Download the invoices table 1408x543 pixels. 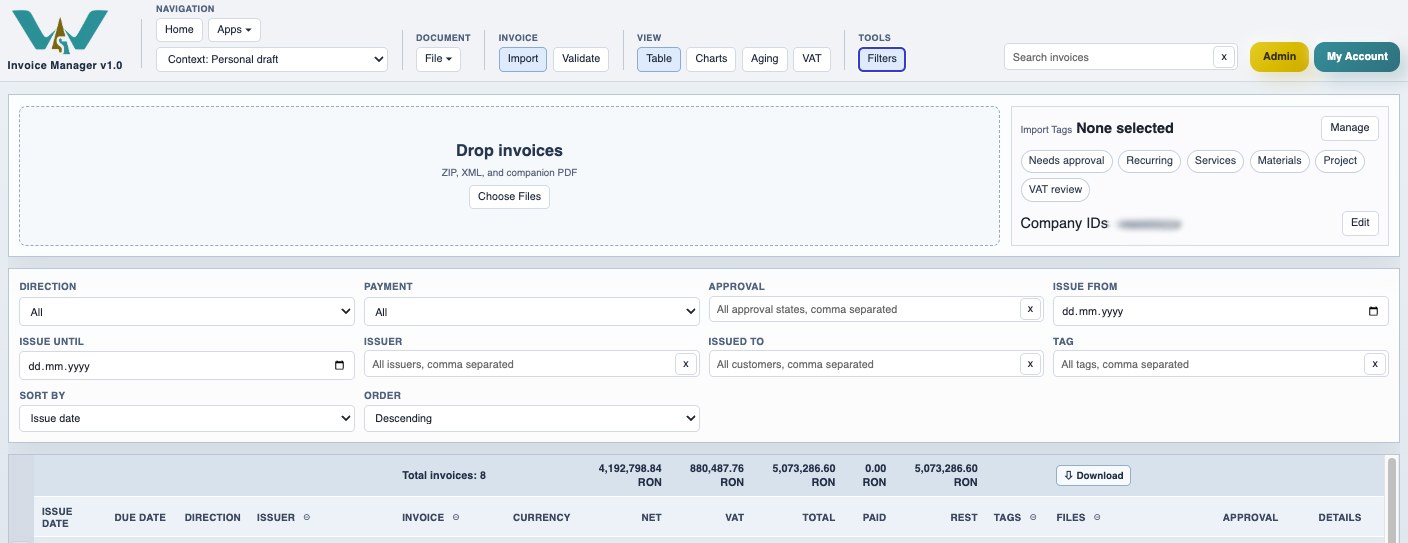1093,476
